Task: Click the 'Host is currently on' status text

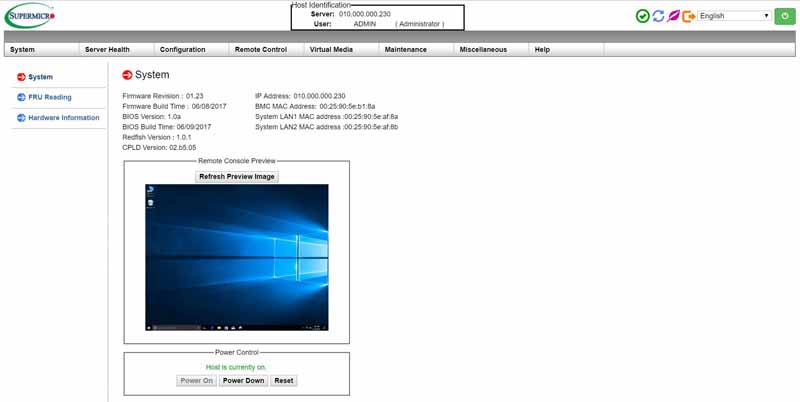Action: point(236,367)
